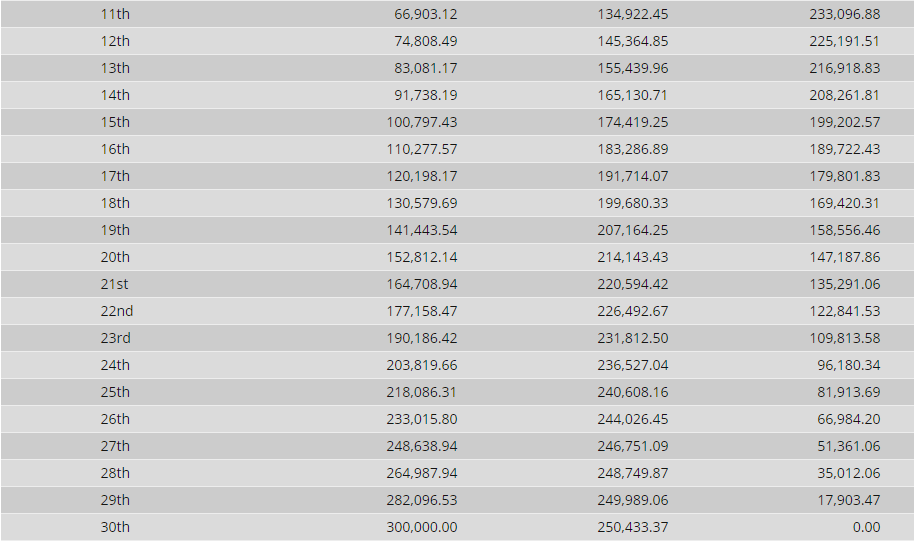Select the 23rd row label
This screenshot has height=545, width=914.
coord(115,338)
